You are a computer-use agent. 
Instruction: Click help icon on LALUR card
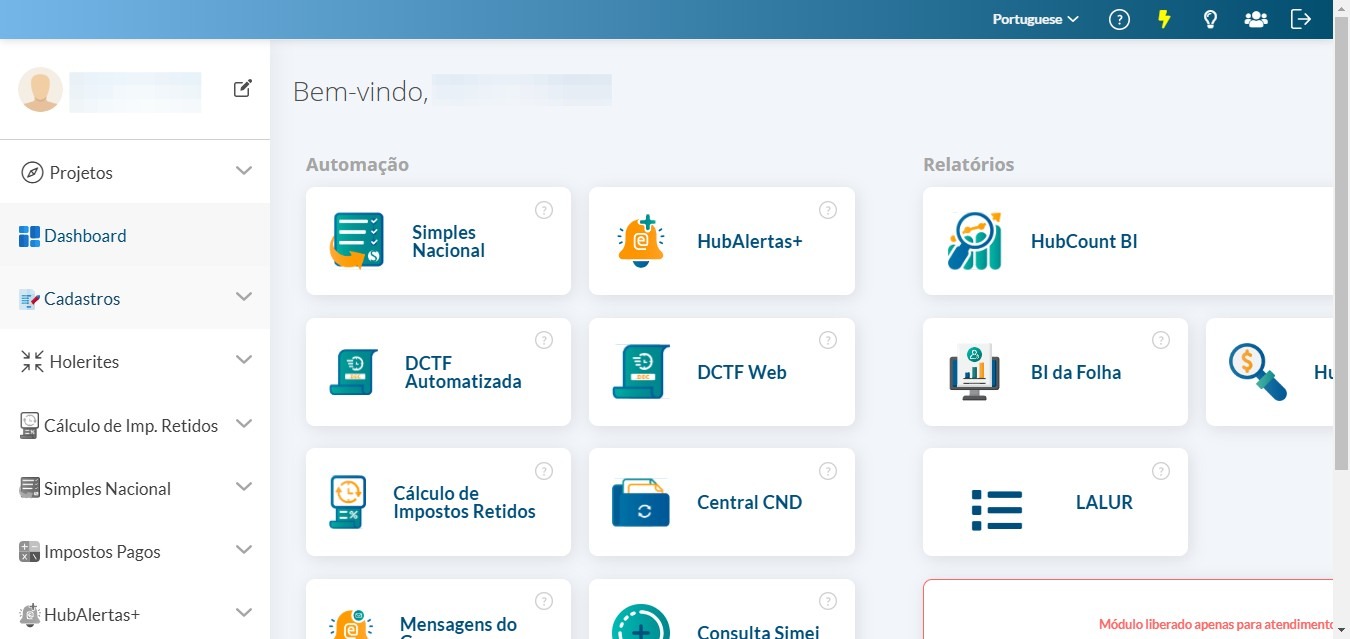(x=1161, y=471)
